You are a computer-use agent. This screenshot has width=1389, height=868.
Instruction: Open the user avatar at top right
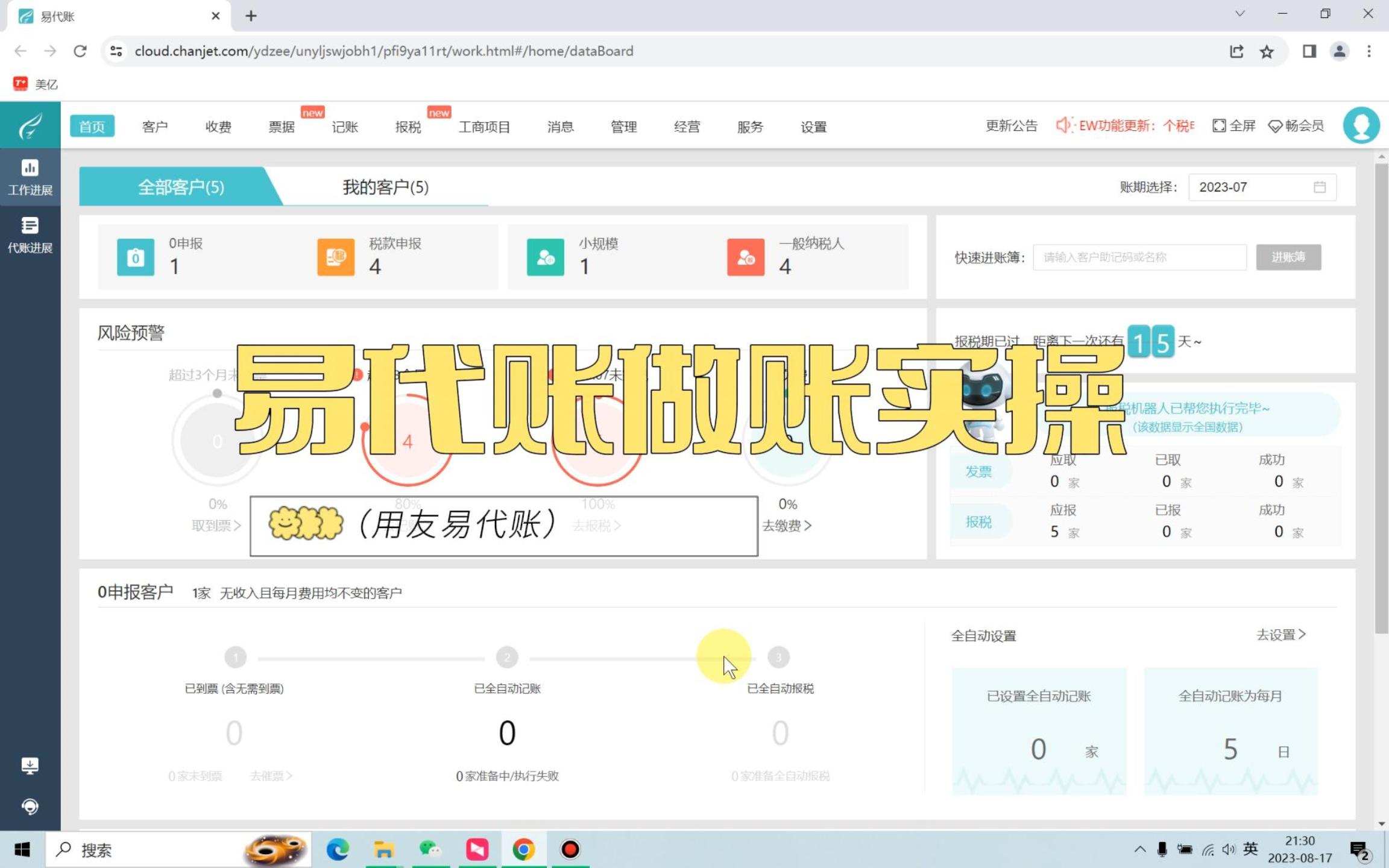click(1361, 124)
